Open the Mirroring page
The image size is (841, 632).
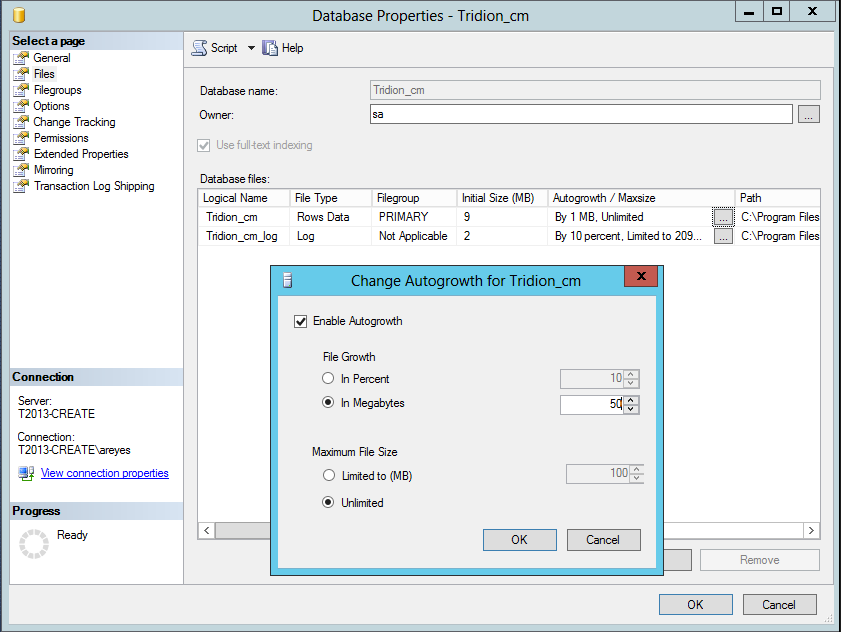[x=53, y=170]
